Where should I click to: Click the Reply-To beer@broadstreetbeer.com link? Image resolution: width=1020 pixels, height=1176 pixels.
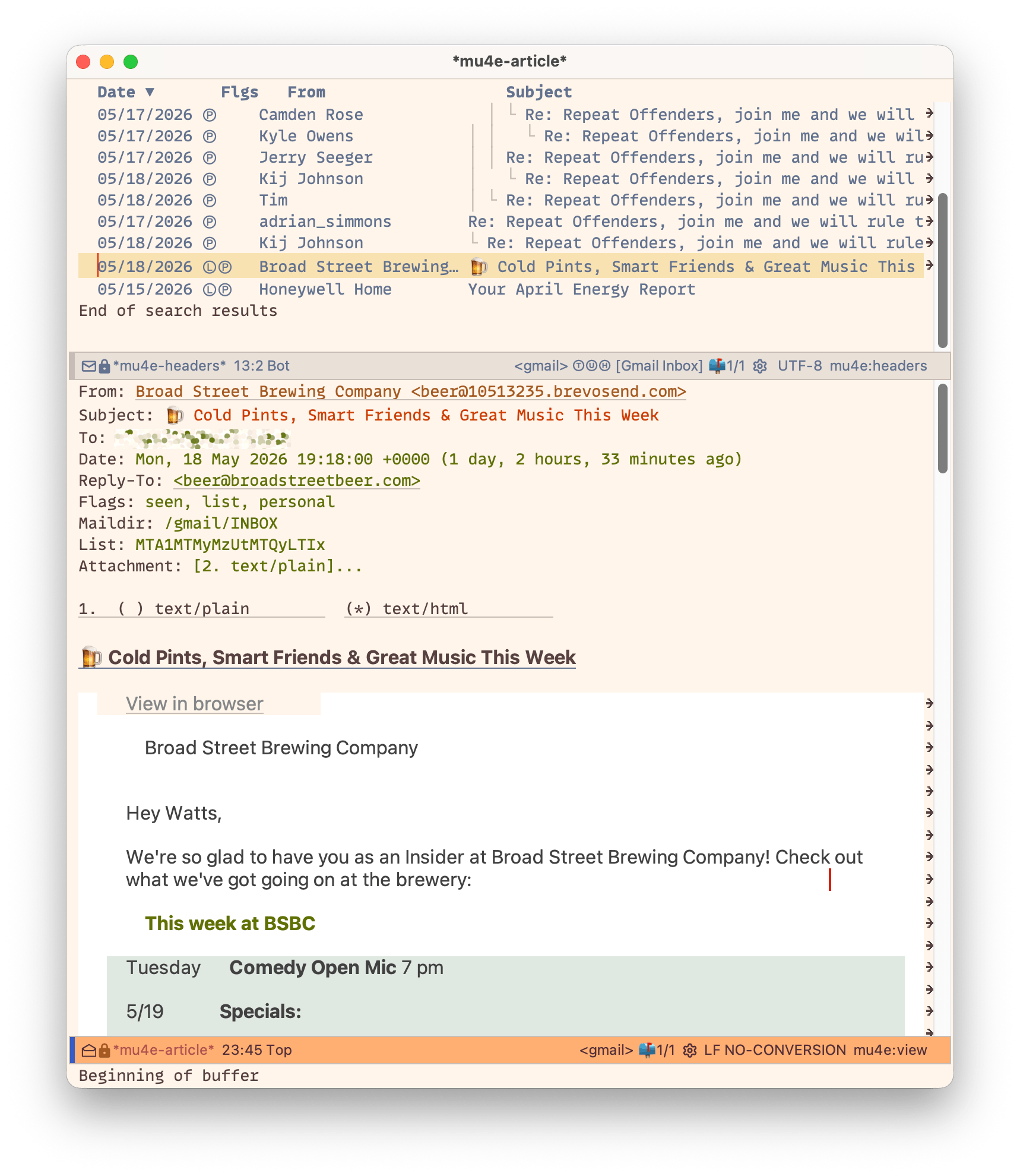click(297, 480)
